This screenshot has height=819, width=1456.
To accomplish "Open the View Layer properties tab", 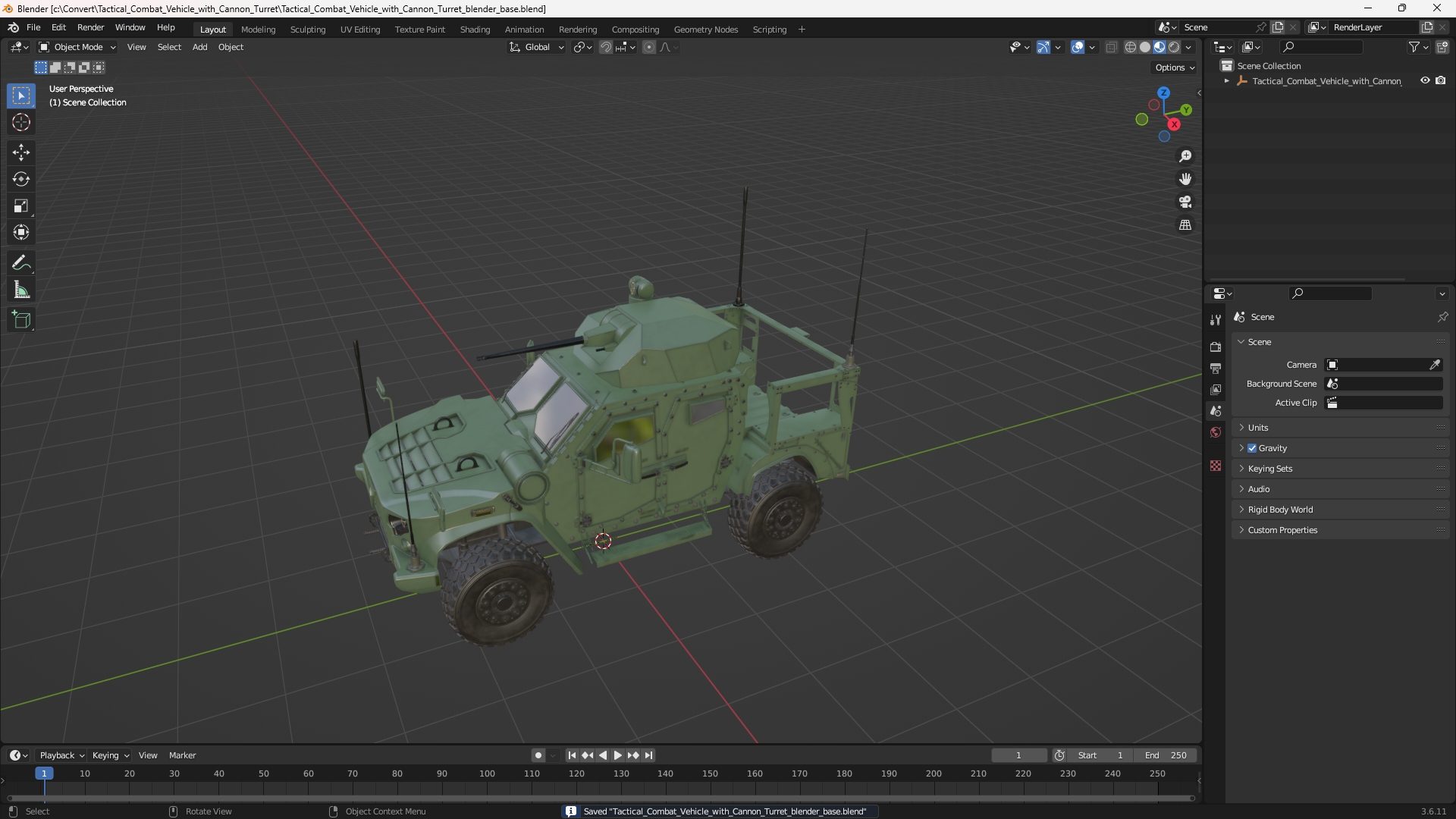I will click(x=1216, y=389).
